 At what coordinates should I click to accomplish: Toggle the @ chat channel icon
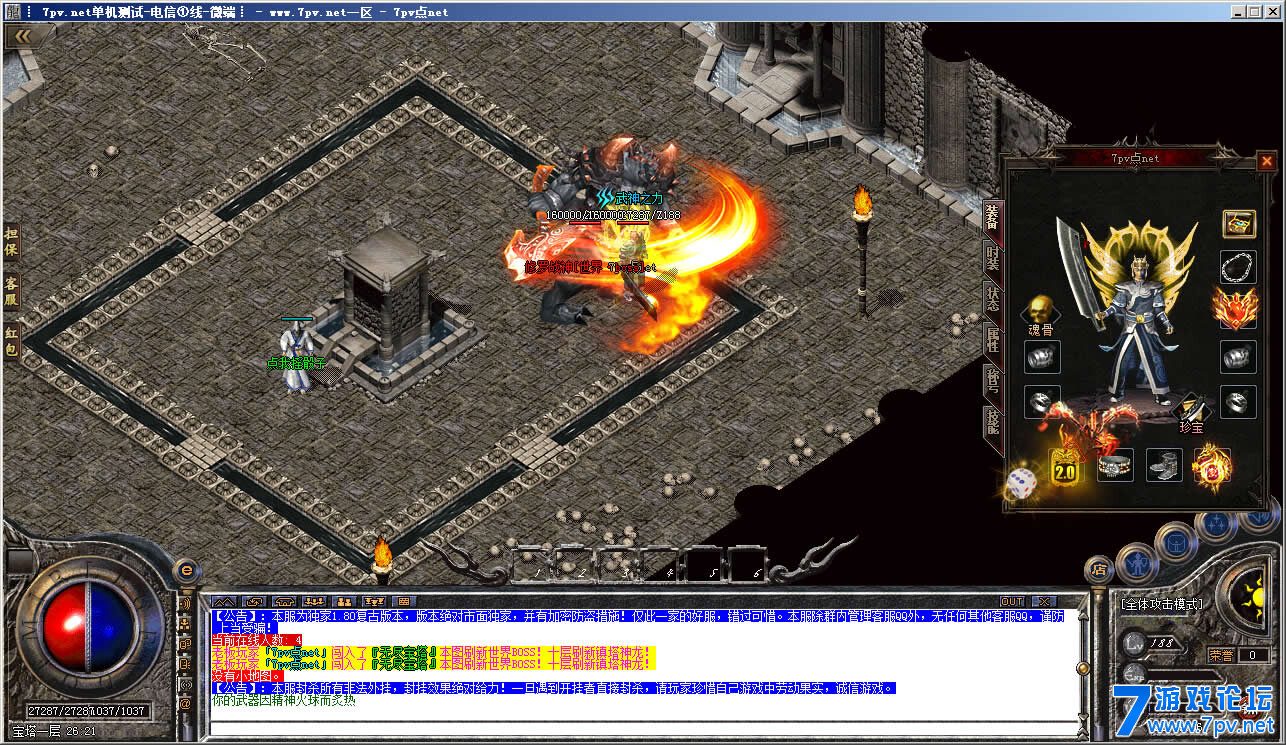click(x=185, y=704)
